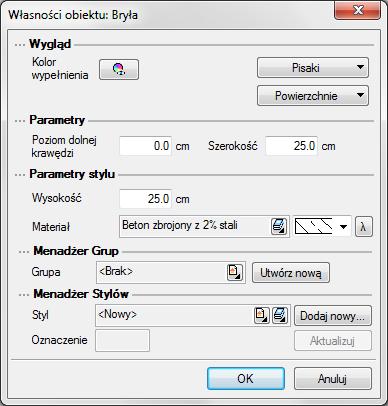Click the Anuluj button
This screenshot has height=406, width=388.
click(x=333, y=379)
